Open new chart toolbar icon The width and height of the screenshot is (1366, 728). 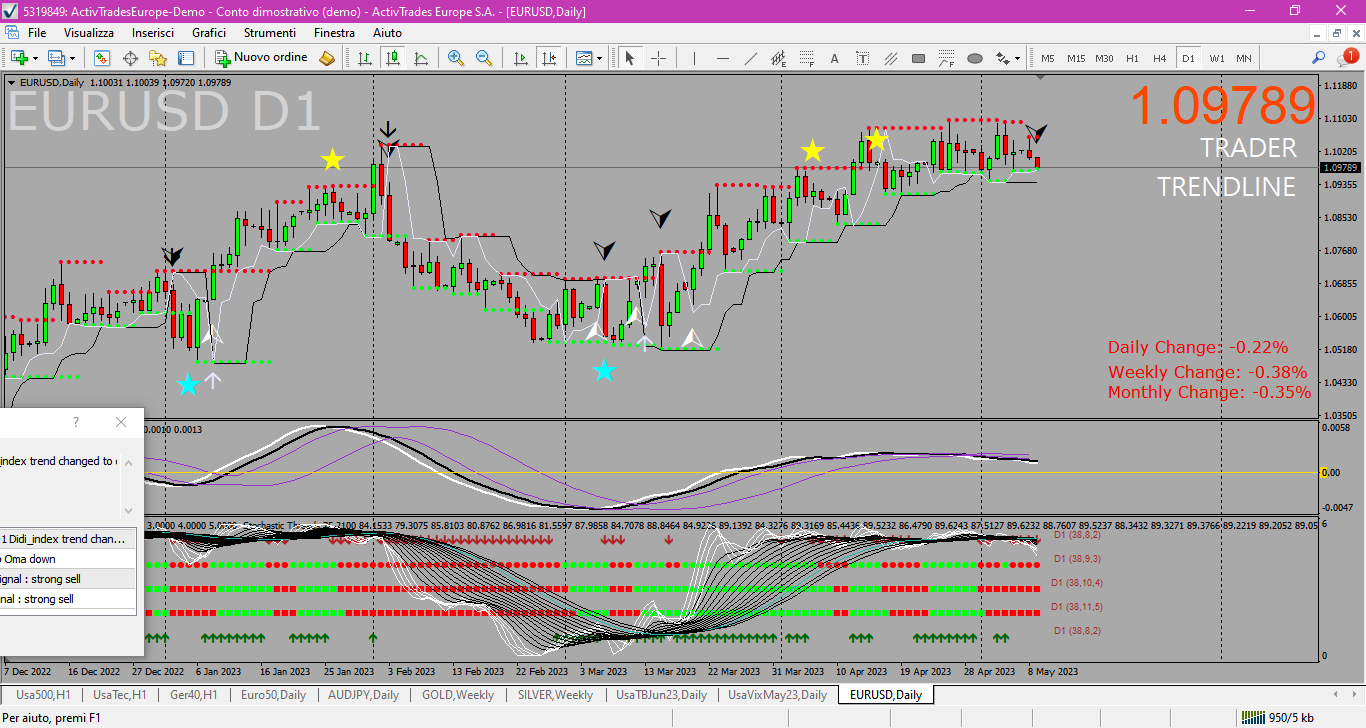(18, 58)
